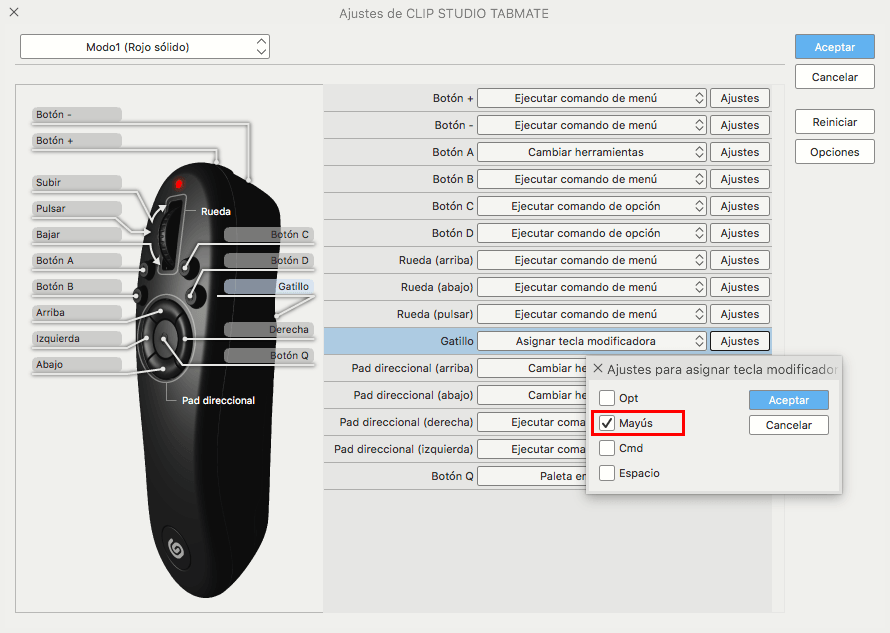The image size is (890, 633).
Task: Enable the Opt modifier checkbox
Action: point(606,396)
